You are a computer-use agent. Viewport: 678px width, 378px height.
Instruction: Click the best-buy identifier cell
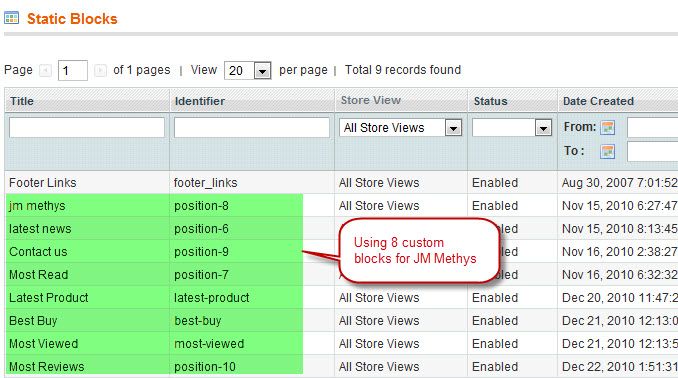(252, 320)
